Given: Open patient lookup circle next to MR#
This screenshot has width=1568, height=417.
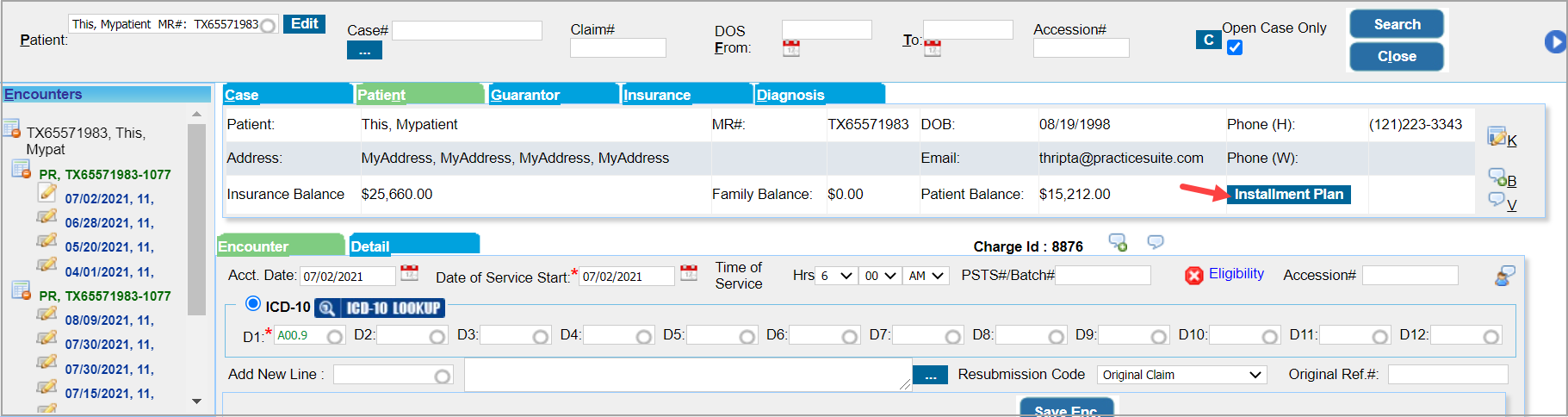Looking at the screenshot, I should tap(268, 26).
